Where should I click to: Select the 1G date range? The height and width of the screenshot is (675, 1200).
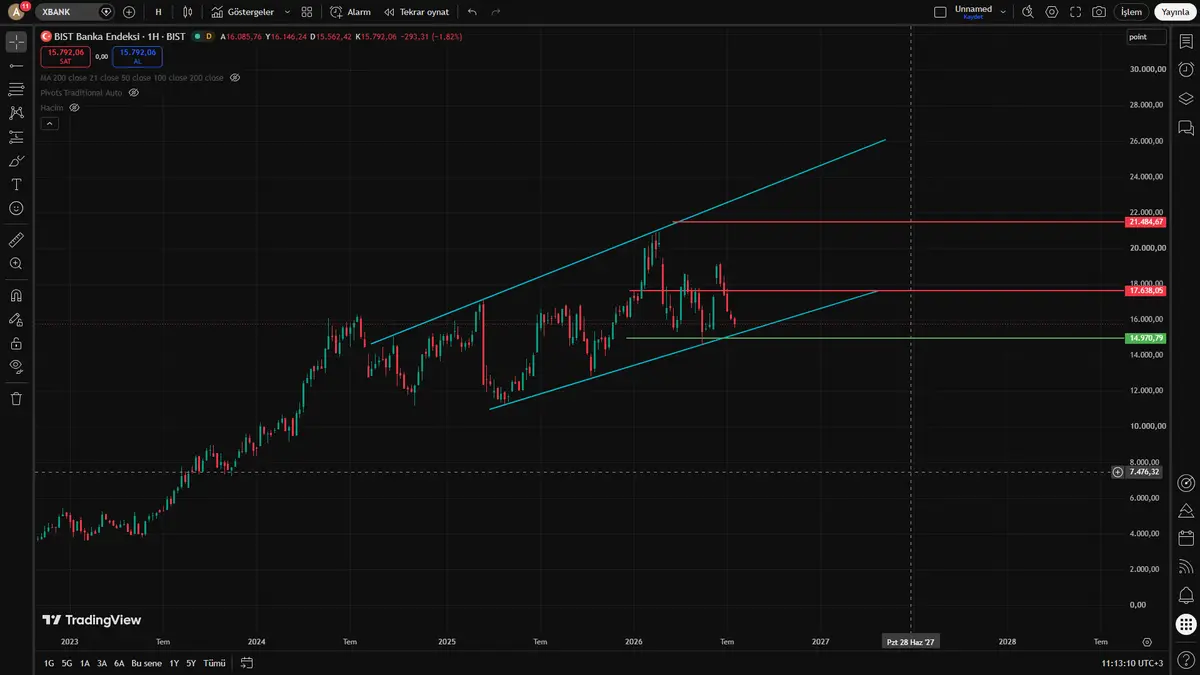[x=49, y=663]
